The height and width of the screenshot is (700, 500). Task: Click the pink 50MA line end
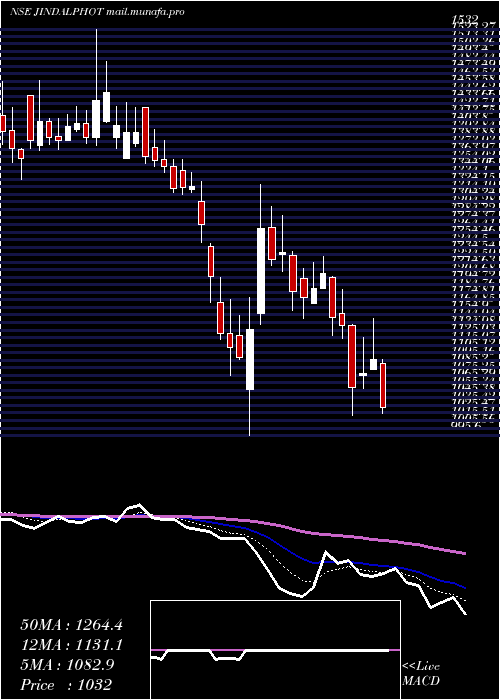pyautogui.click(x=464, y=553)
